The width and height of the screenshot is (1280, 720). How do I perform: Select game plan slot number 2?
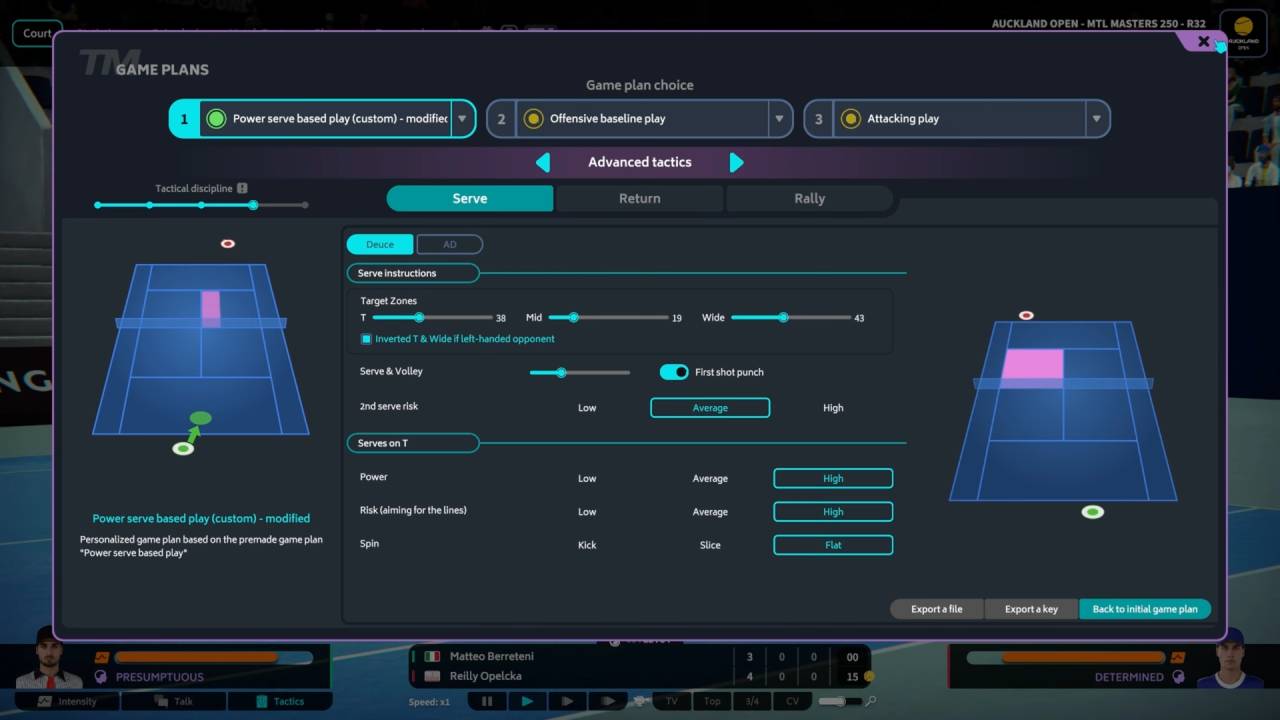[501, 118]
